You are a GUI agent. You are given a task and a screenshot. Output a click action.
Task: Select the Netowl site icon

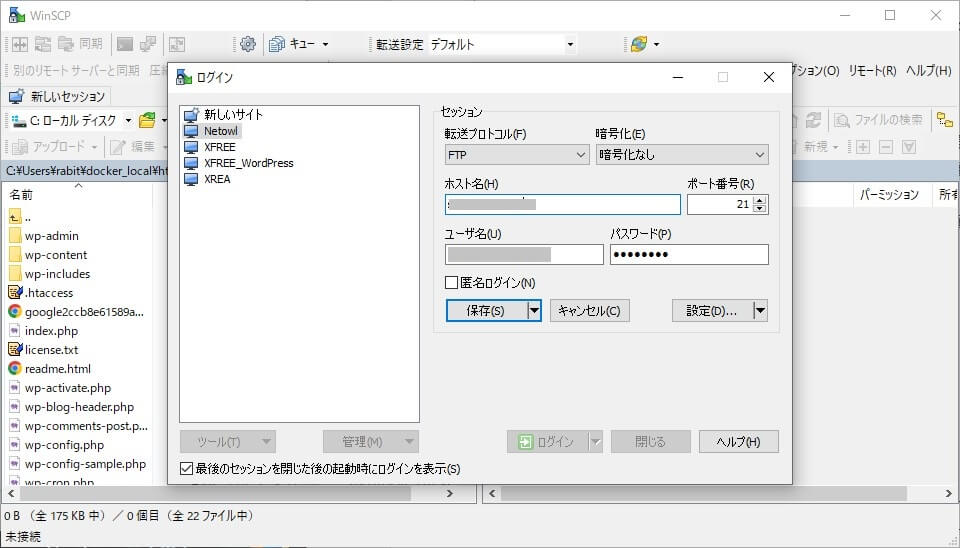coord(192,131)
